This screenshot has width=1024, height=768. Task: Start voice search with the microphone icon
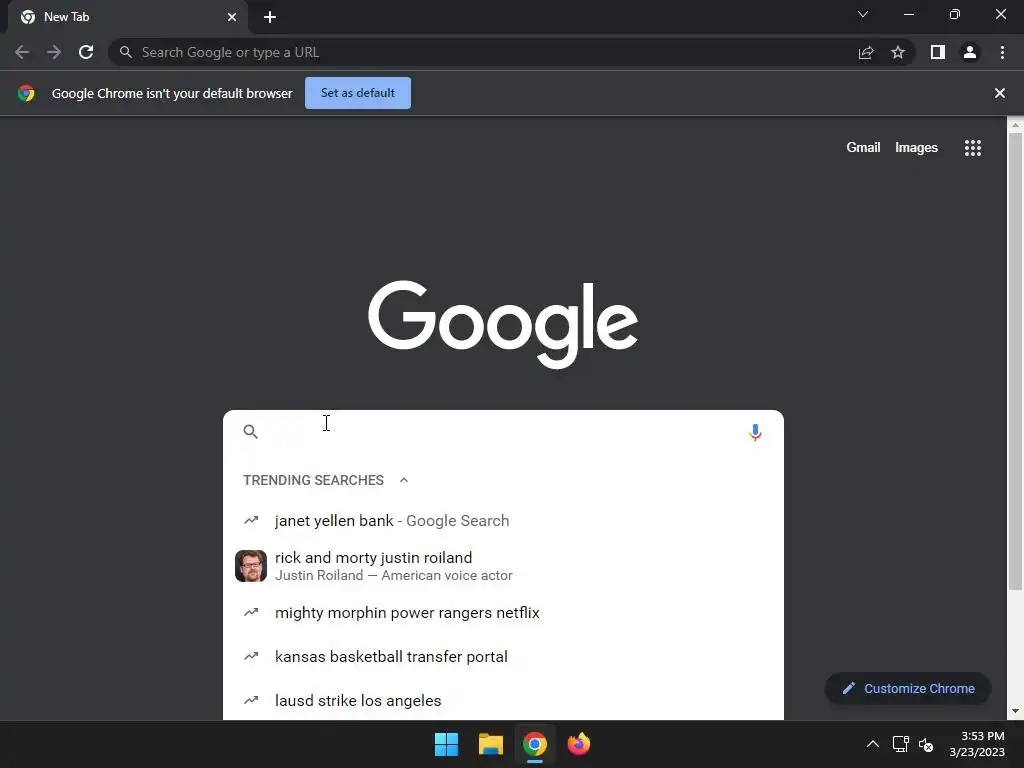755,432
